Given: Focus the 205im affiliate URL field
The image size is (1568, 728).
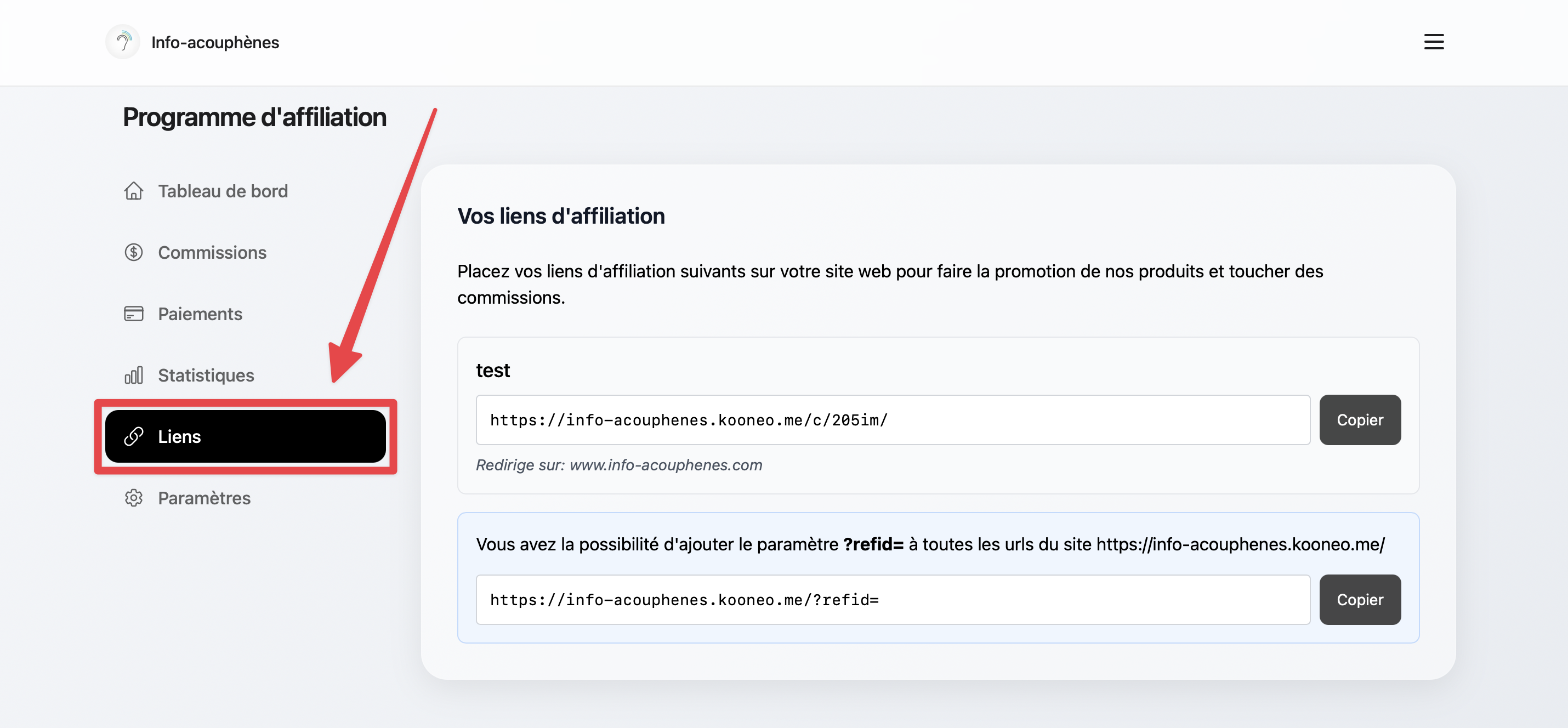Looking at the screenshot, I should pyautogui.click(x=893, y=420).
